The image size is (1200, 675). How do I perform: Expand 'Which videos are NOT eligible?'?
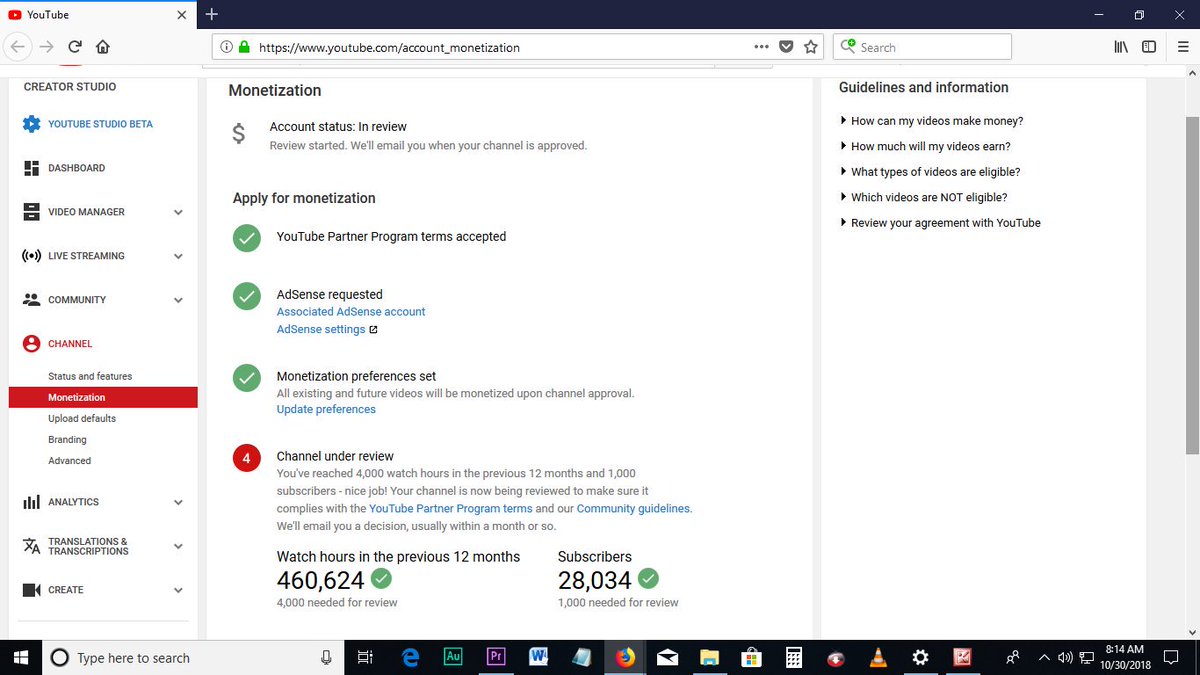pyautogui.click(x=924, y=197)
